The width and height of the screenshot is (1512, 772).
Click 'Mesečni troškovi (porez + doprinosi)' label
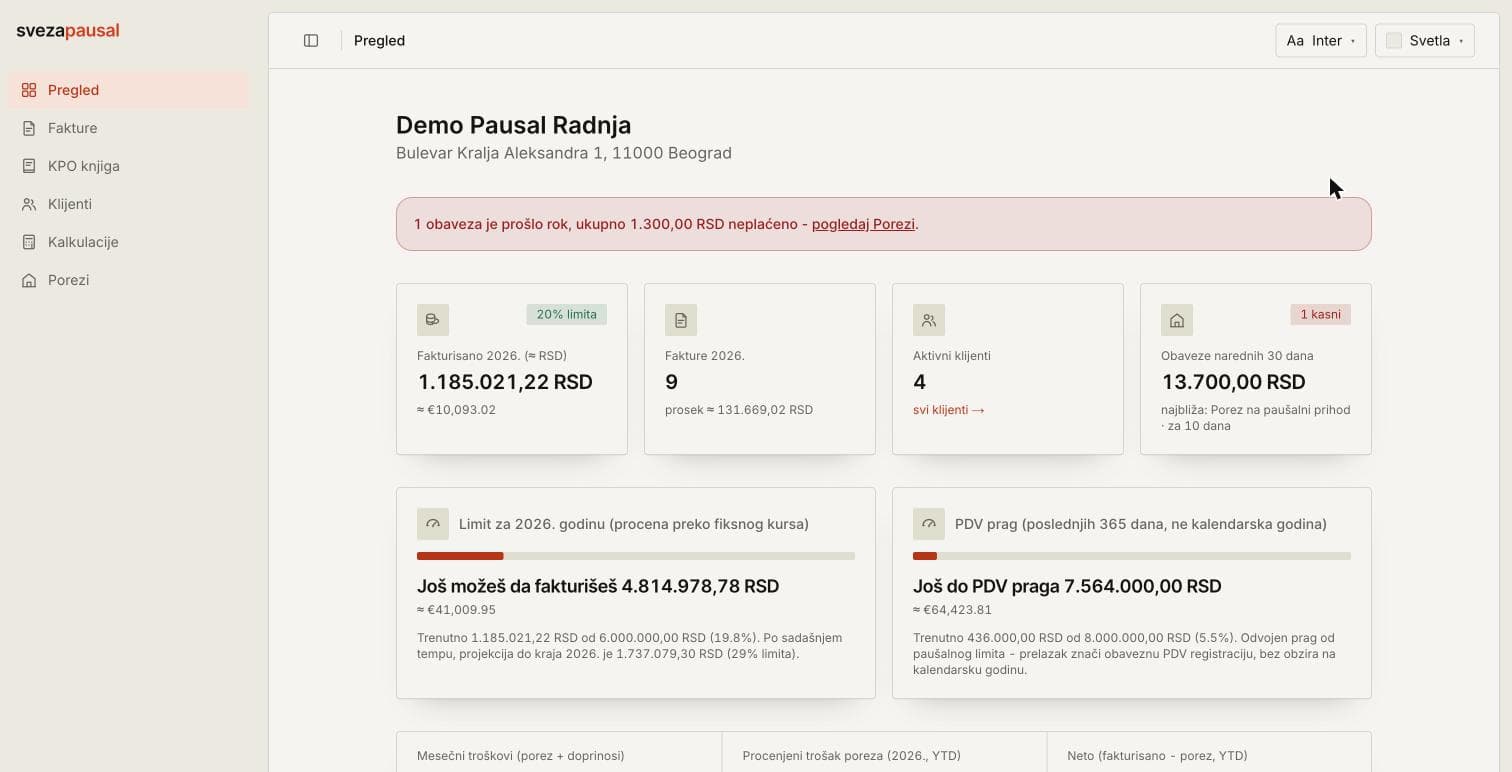[521, 756]
